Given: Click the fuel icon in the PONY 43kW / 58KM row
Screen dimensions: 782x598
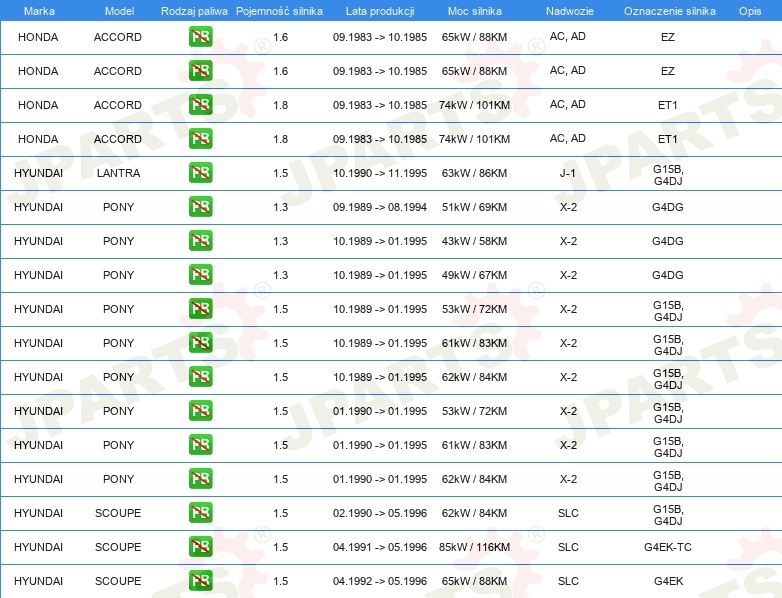Looking at the screenshot, I should pyautogui.click(x=200, y=240).
